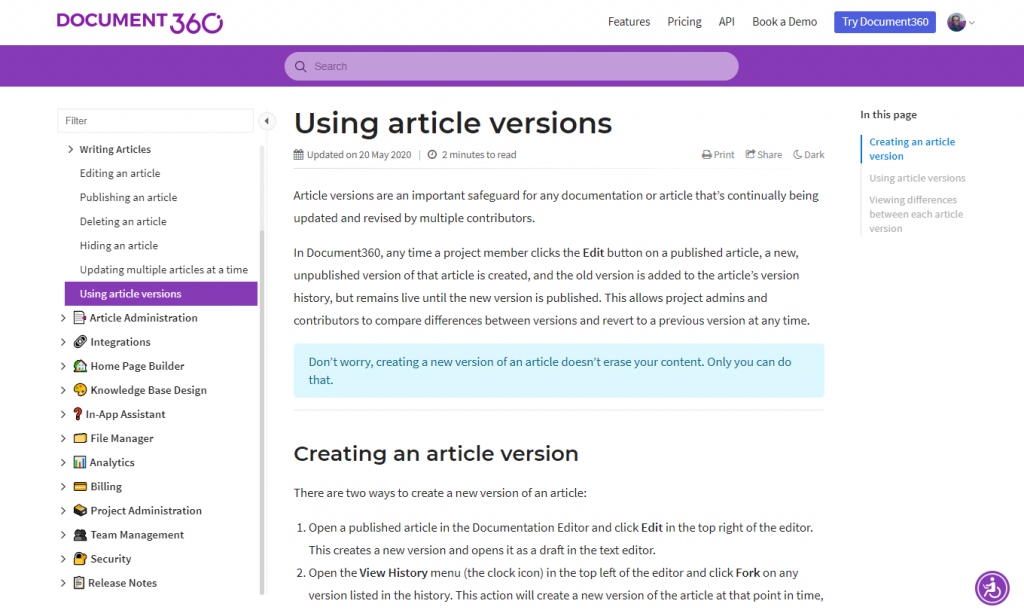Click inside the search bar
This screenshot has height=613, width=1024.
coord(511,66)
